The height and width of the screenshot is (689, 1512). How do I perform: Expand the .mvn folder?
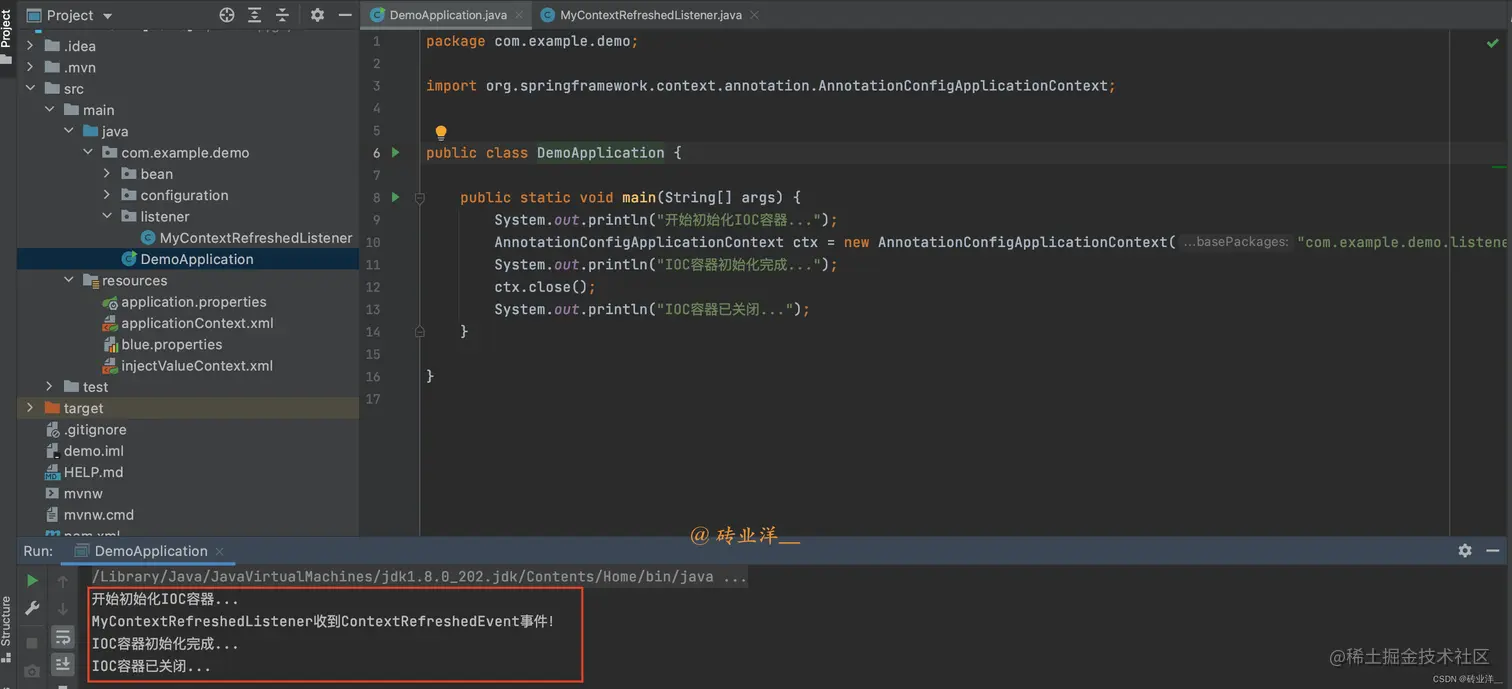[x=30, y=67]
